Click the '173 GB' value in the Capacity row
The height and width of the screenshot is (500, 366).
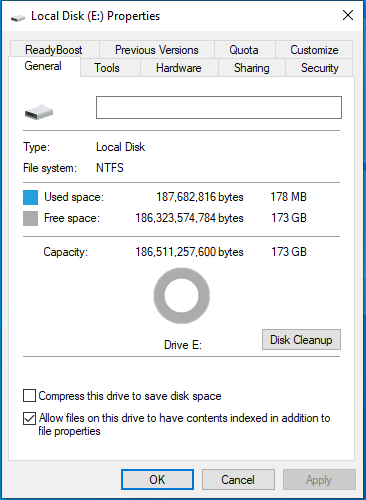(289, 252)
